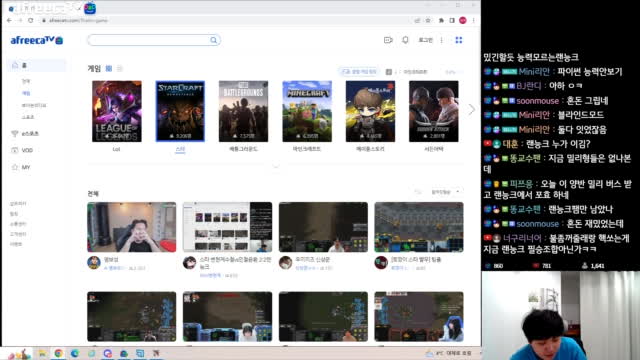Select the Sudden Attack game cover
The height and width of the screenshot is (360, 640).
[433, 111]
